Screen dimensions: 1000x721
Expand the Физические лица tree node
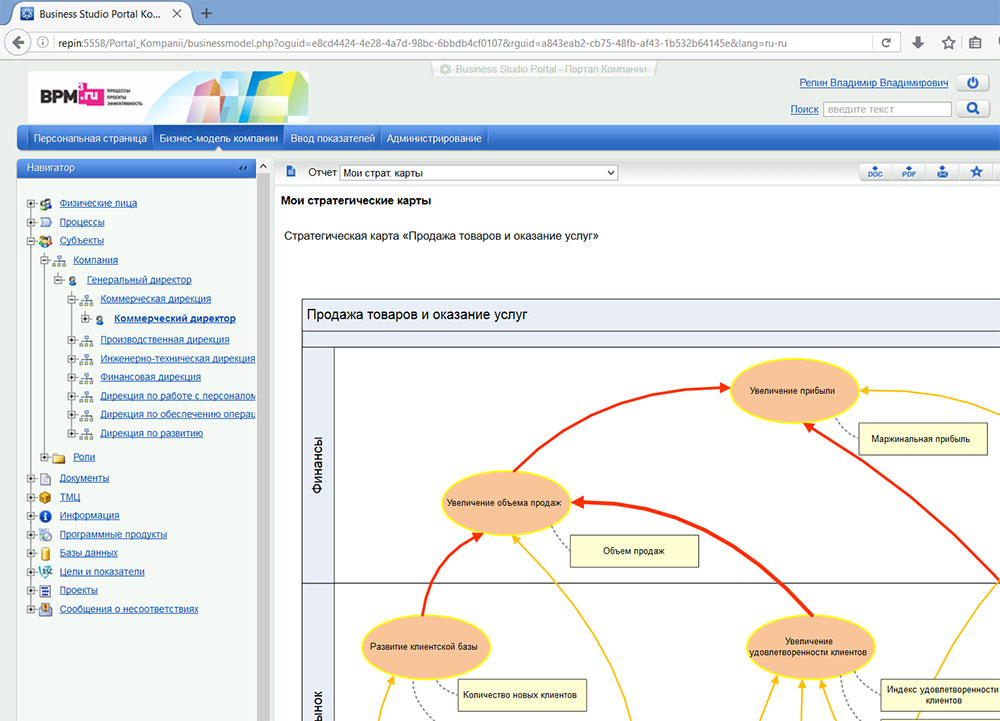coord(31,204)
